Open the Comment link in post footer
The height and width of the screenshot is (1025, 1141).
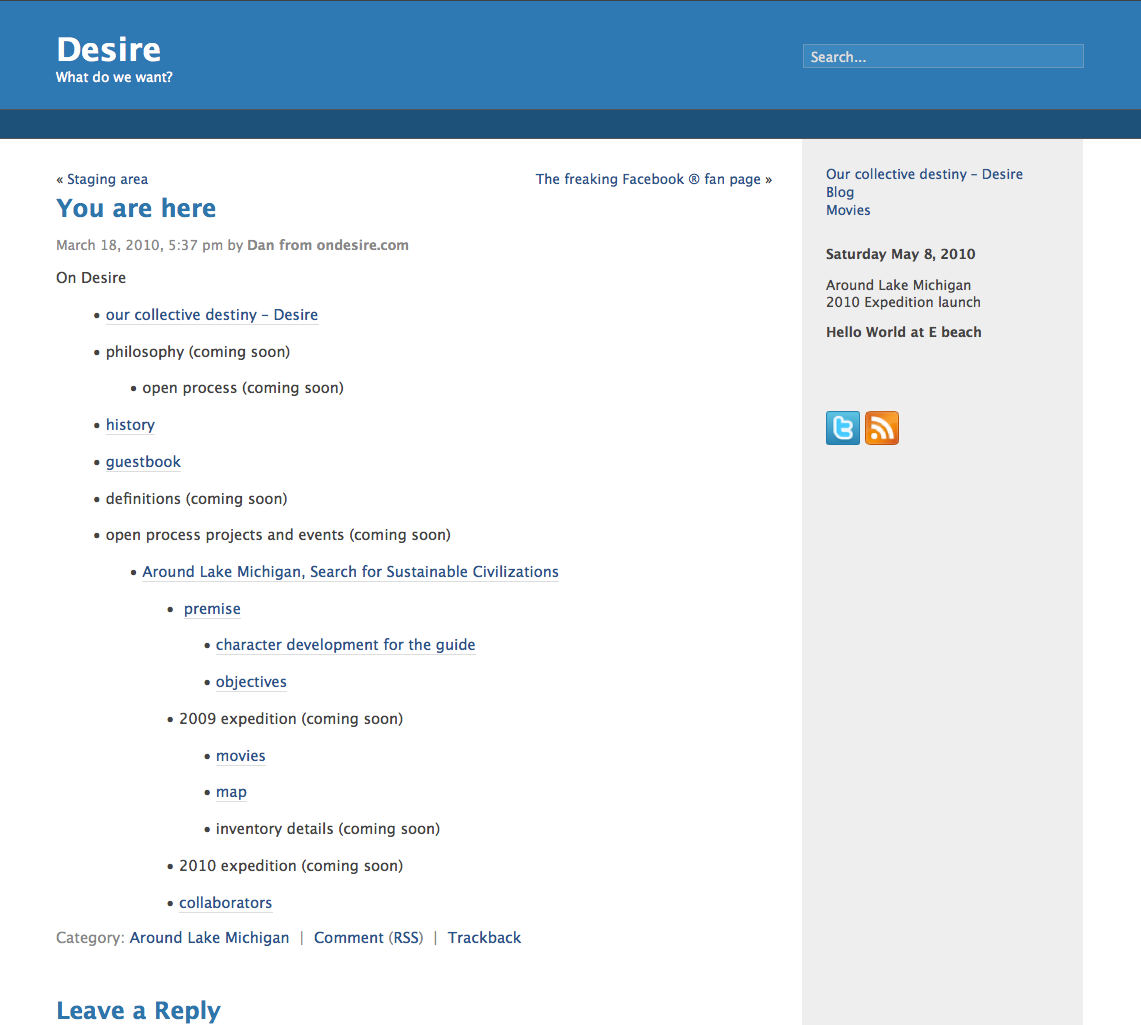coord(349,938)
